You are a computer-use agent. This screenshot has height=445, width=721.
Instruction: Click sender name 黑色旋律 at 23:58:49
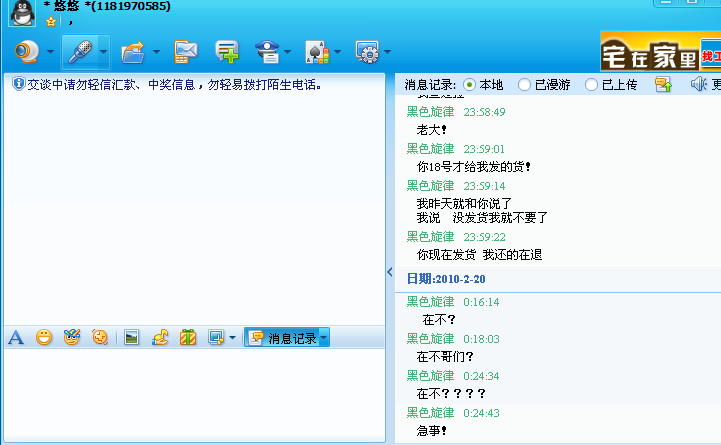coord(430,112)
